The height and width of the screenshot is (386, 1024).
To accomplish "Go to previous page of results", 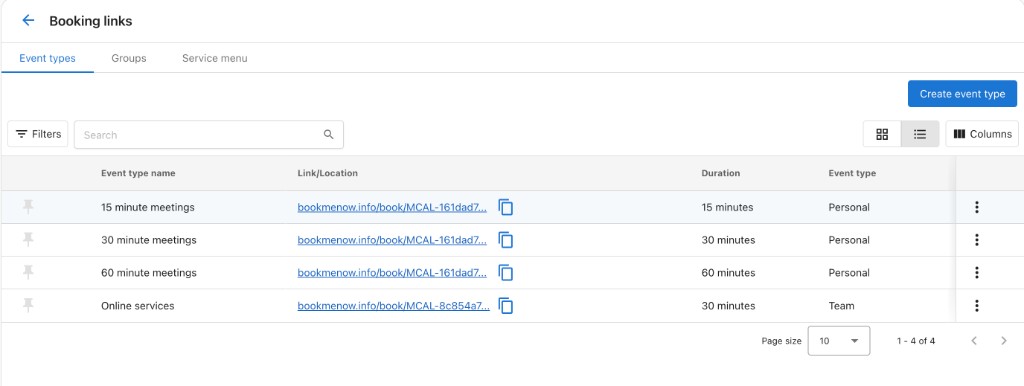I will (x=974, y=340).
